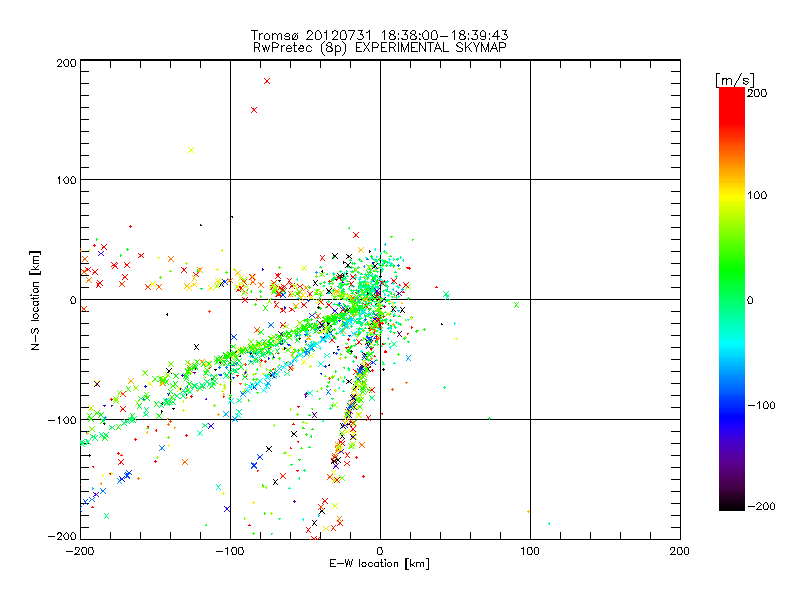This screenshot has height=600, width=800.
Task: Click the "-100" tick label on E-W axis
Action: point(230,551)
